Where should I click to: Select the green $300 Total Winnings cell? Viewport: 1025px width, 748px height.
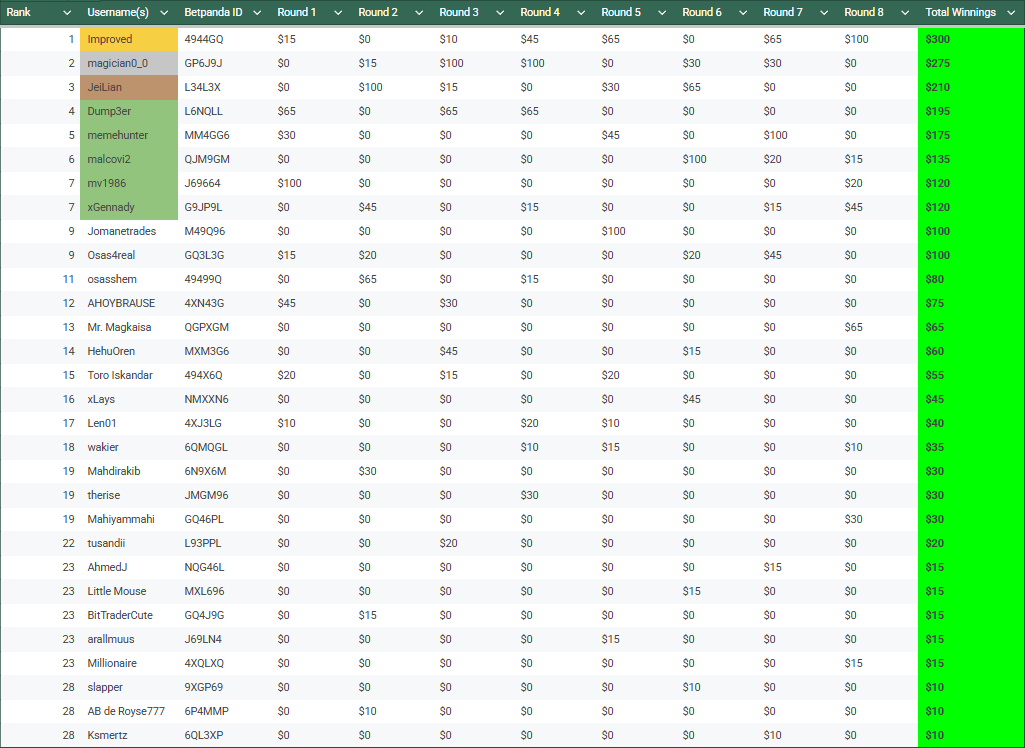click(x=970, y=39)
